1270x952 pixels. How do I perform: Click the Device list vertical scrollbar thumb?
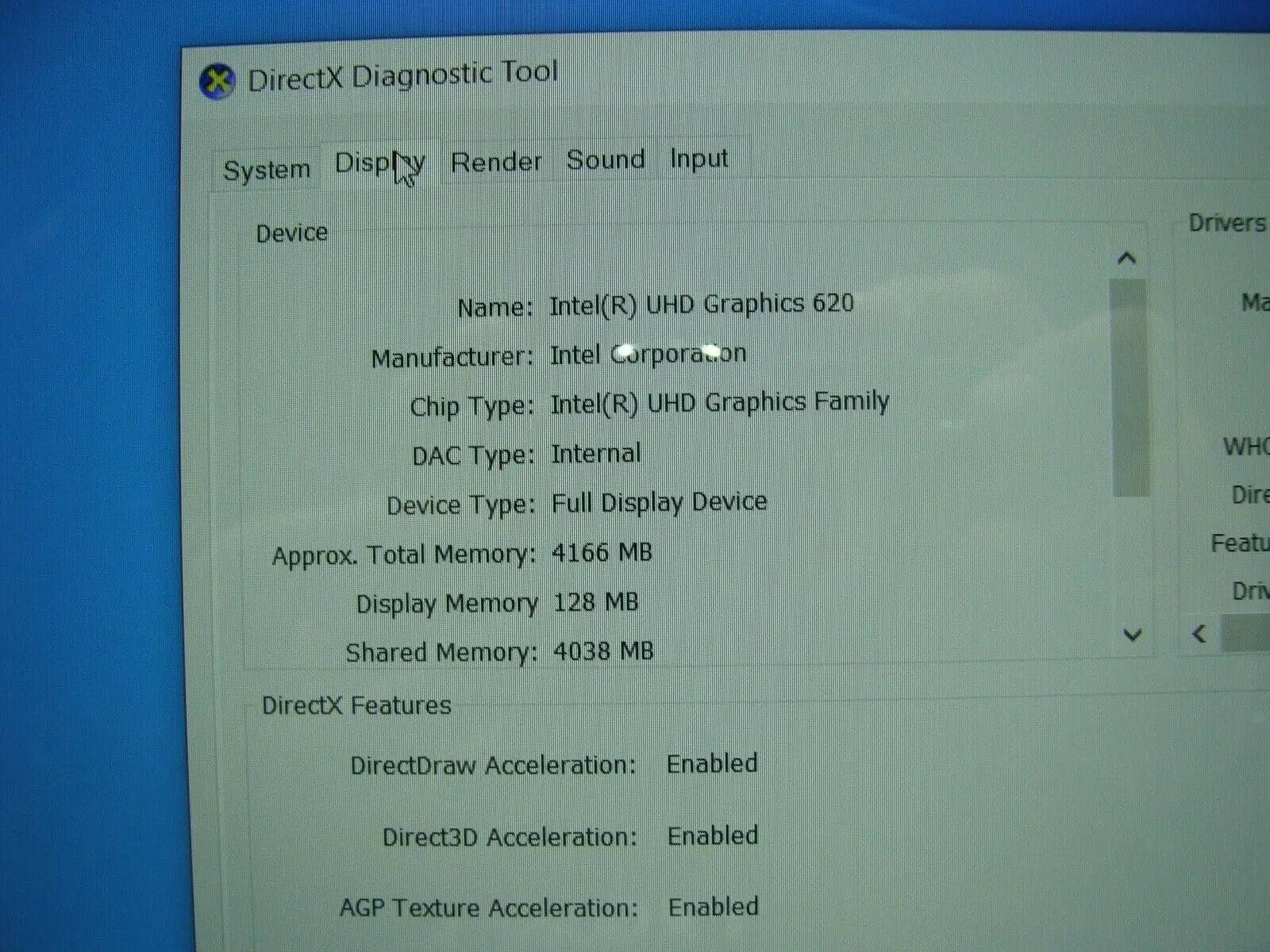(x=1130, y=387)
